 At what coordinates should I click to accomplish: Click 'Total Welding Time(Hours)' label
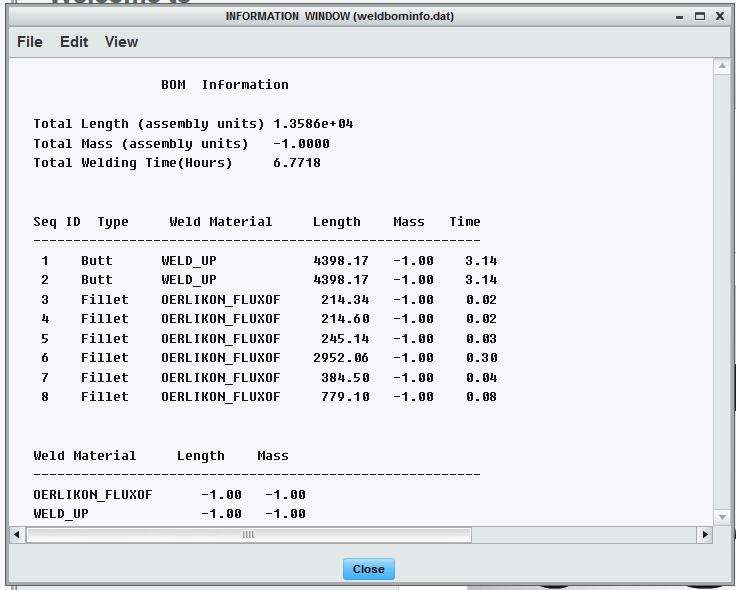(133, 163)
